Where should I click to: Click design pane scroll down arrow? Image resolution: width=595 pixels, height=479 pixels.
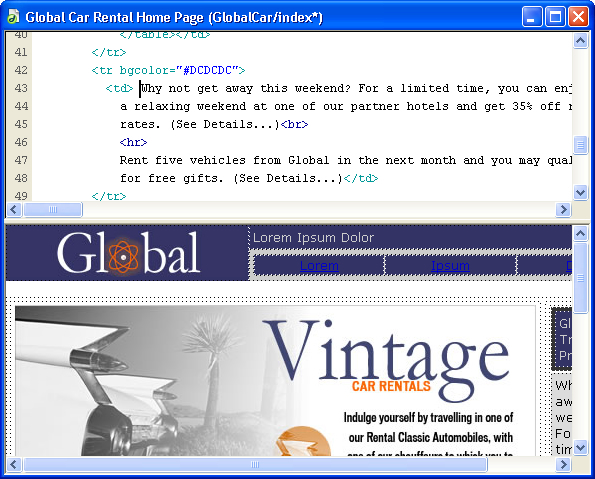click(580, 447)
